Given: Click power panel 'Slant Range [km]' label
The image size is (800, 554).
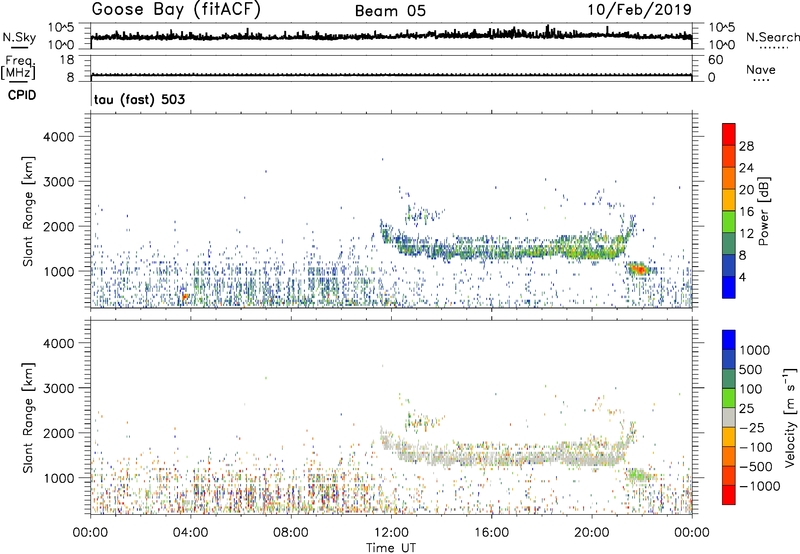Looking at the screenshot, I should point(28,212).
